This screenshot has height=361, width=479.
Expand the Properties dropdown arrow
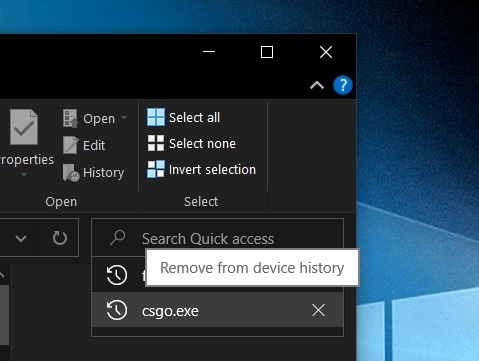[x=24, y=174]
